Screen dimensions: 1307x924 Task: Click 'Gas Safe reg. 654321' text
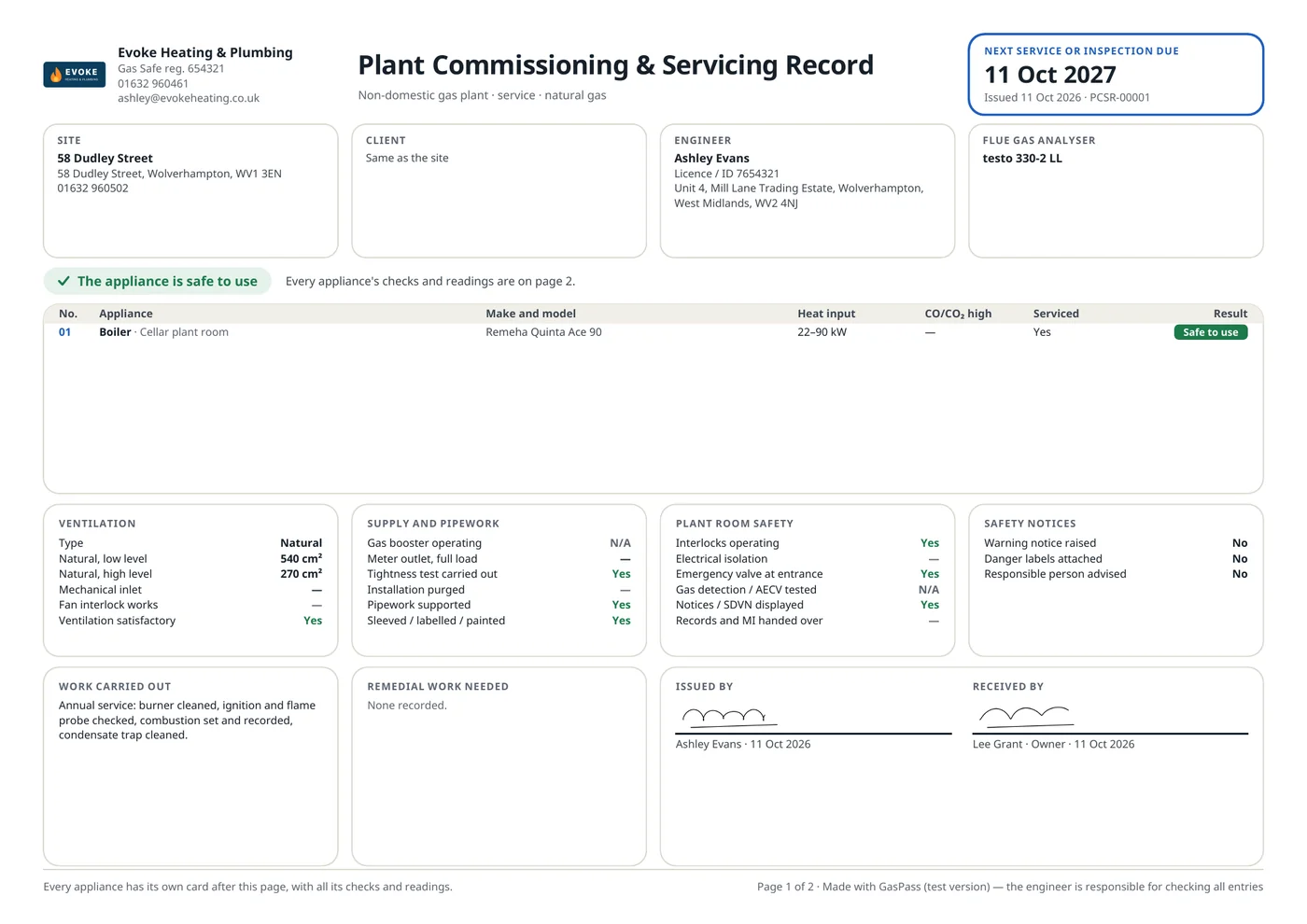171,69
